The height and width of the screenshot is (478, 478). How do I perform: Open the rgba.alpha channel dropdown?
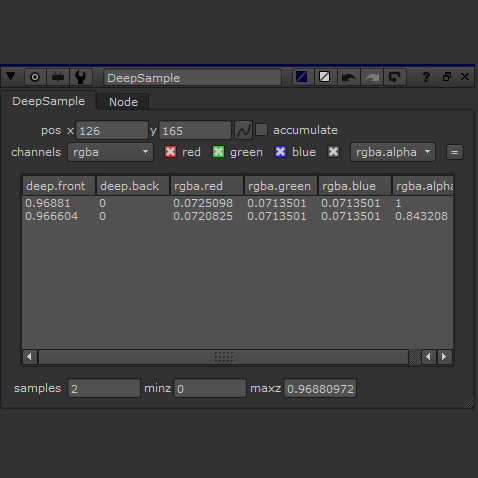393,152
